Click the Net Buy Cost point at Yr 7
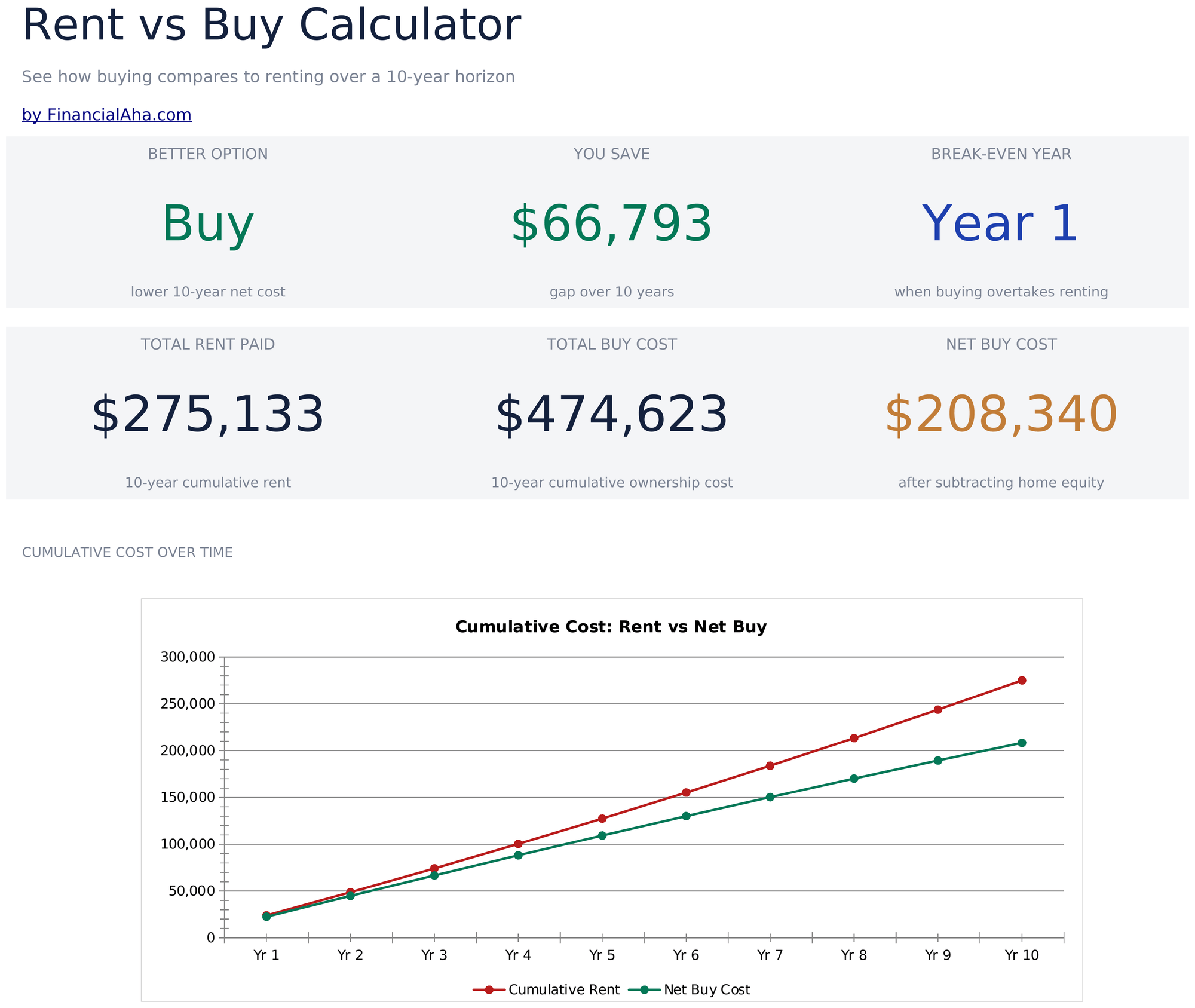Screen dimensions: 1195x1008 [x=770, y=797]
